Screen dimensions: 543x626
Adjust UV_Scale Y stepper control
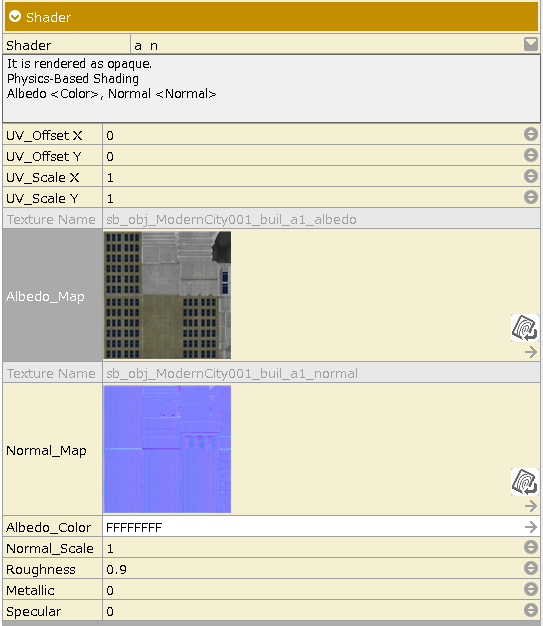point(531,197)
